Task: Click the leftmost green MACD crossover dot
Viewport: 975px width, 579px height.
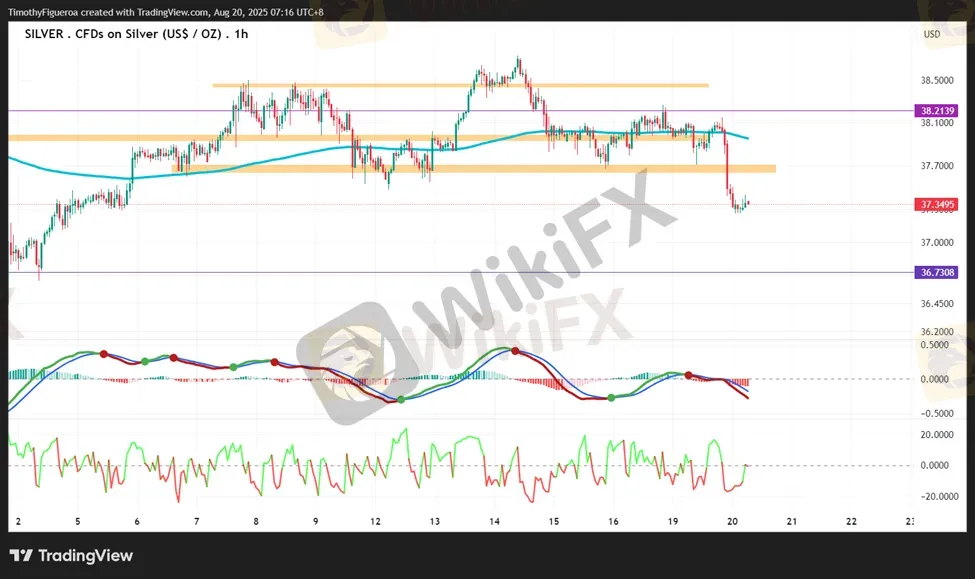Action: (145, 361)
